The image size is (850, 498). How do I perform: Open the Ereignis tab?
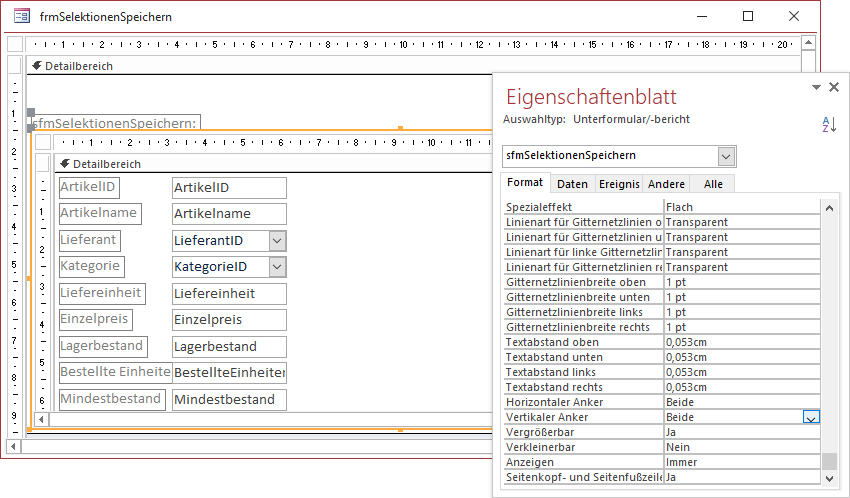point(619,184)
